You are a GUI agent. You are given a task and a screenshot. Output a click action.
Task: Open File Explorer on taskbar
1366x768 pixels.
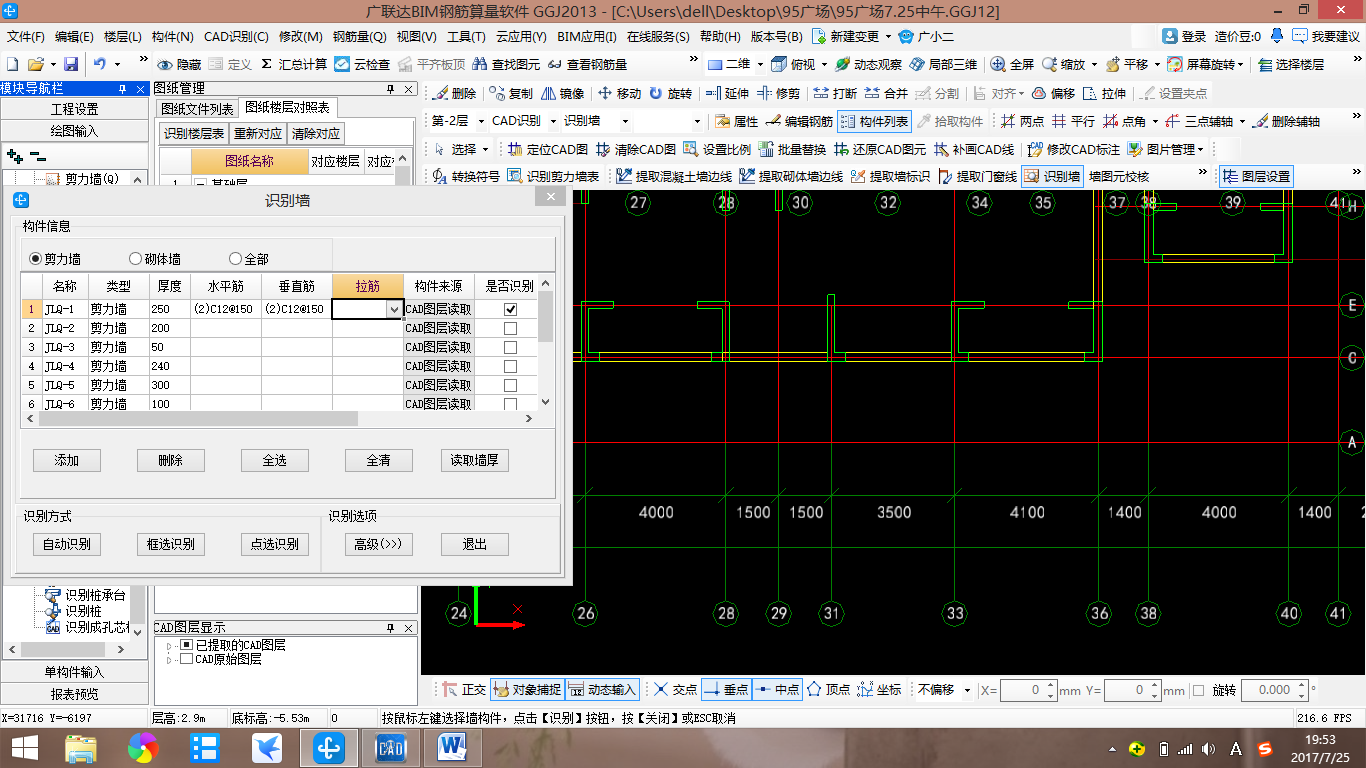tap(81, 747)
